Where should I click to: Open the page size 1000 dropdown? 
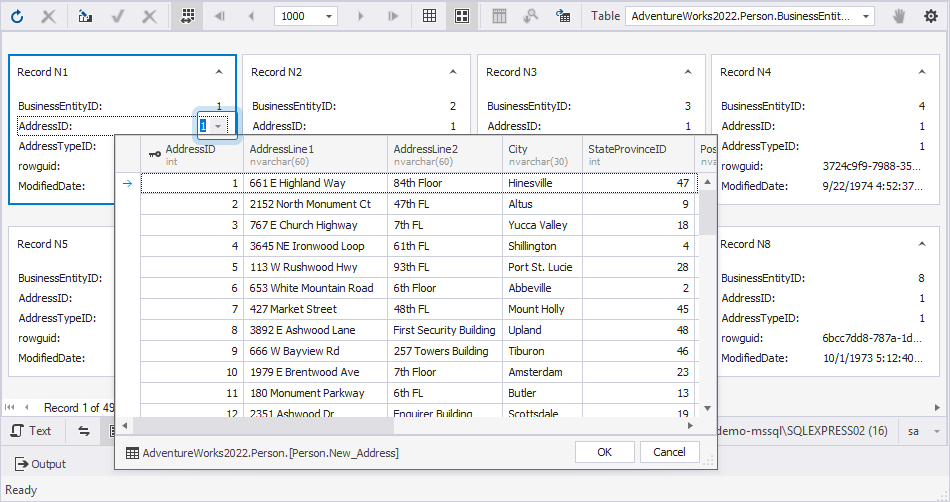(x=330, y=16)
